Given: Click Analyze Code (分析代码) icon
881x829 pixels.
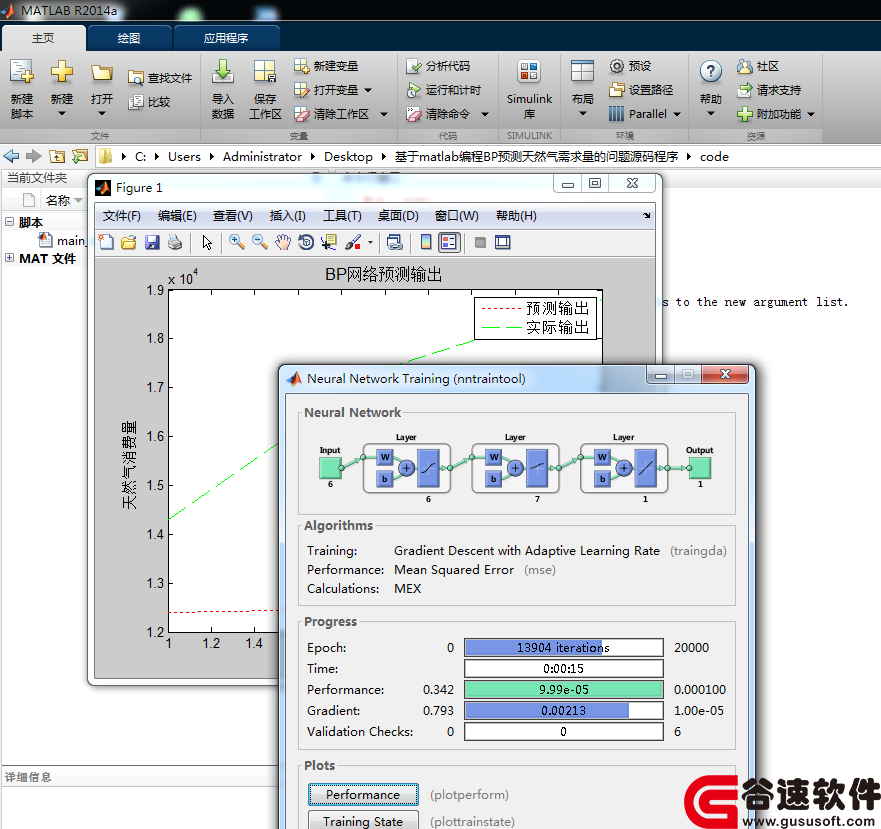Looking at the screenshot, I should 414,66.
